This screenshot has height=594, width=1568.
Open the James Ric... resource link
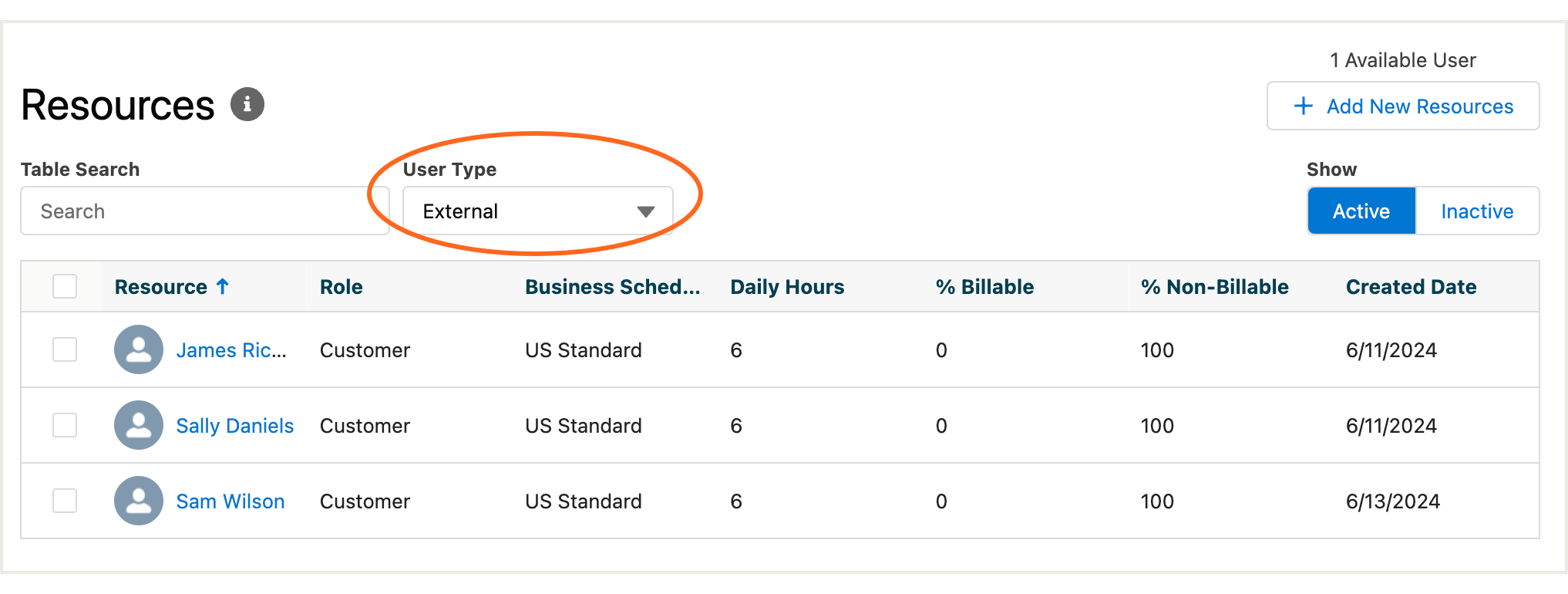point(231,350)
